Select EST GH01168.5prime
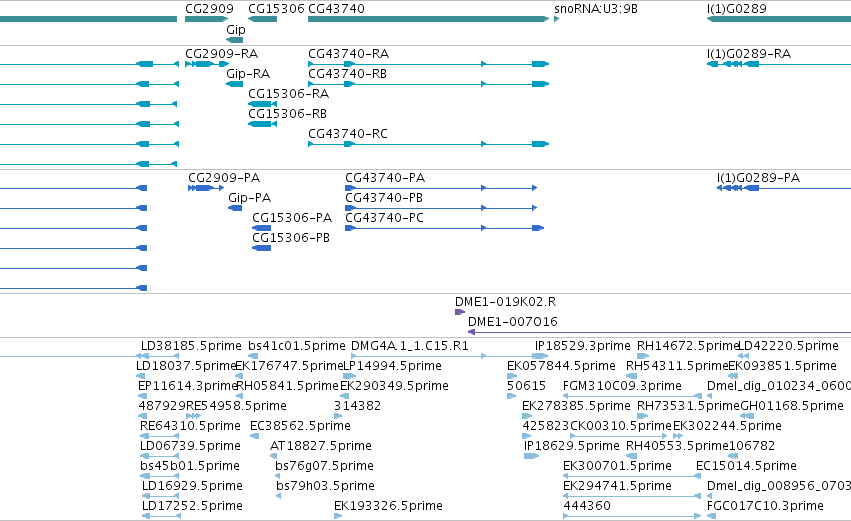This screenshot has width=851, height=521. pyautogui.click(x=792, y=406)
